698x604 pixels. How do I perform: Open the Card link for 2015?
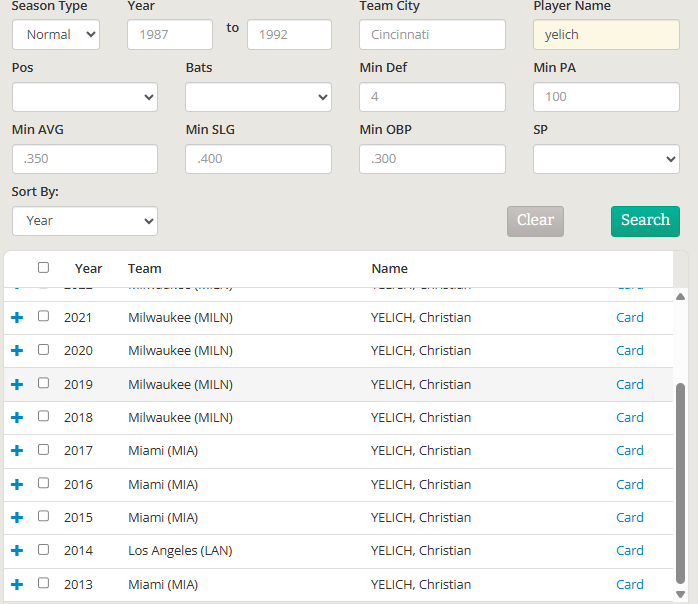pos(629,517)
